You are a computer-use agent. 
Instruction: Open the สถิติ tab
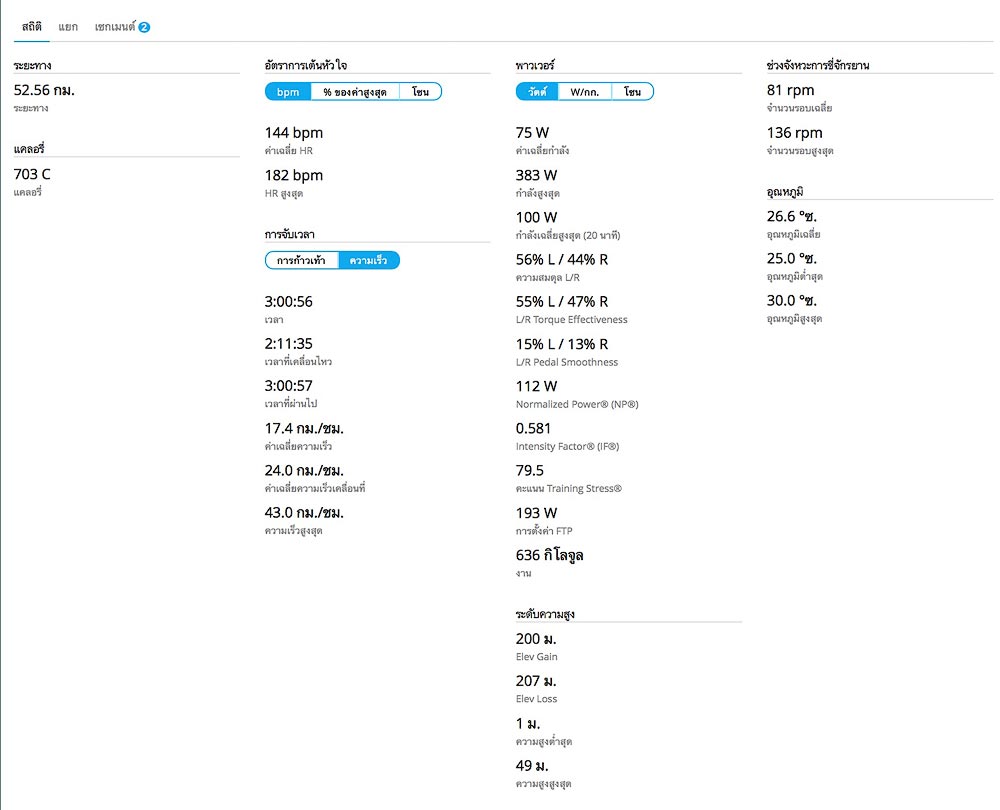32,26
